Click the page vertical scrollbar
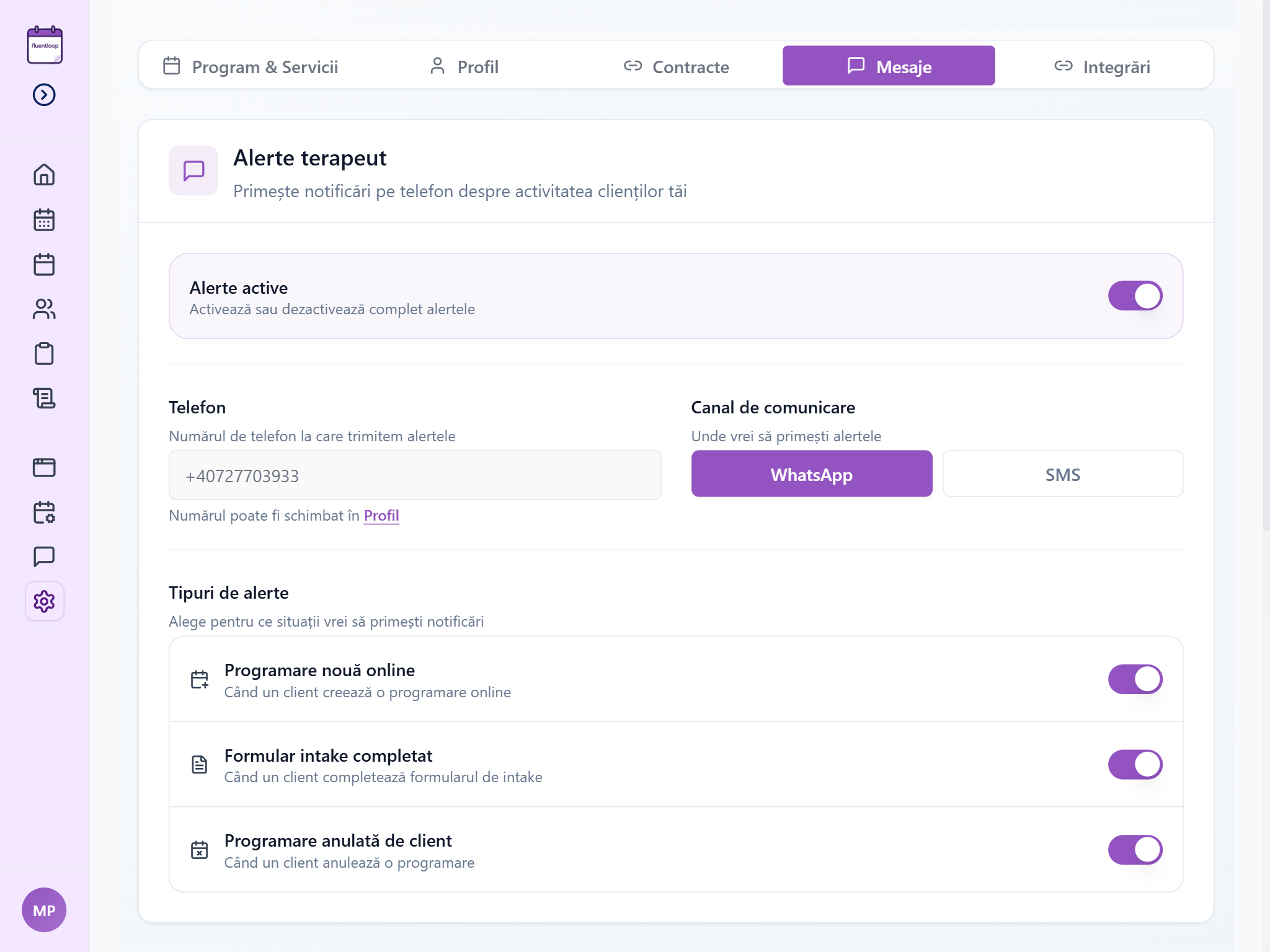The height and width of the screenshot is (952, 1270). click(1266, 267)
